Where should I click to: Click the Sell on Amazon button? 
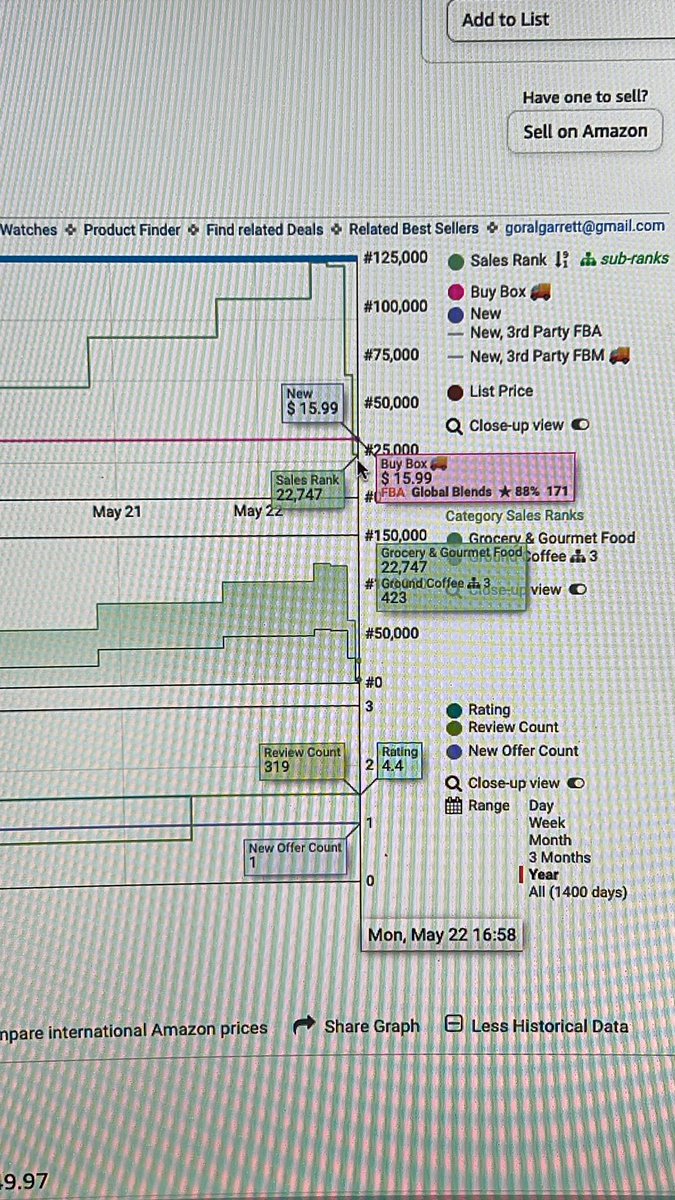point(585,131)
